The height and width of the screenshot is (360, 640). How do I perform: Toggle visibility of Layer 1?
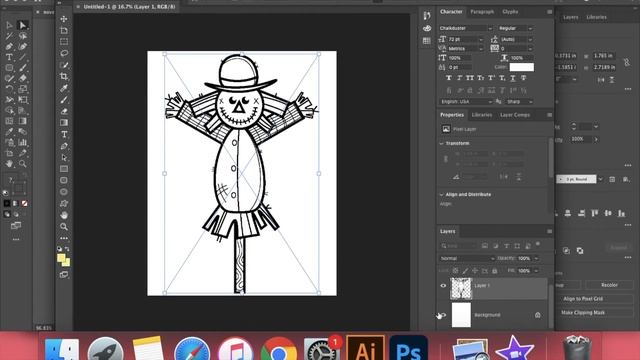point(443,286)
